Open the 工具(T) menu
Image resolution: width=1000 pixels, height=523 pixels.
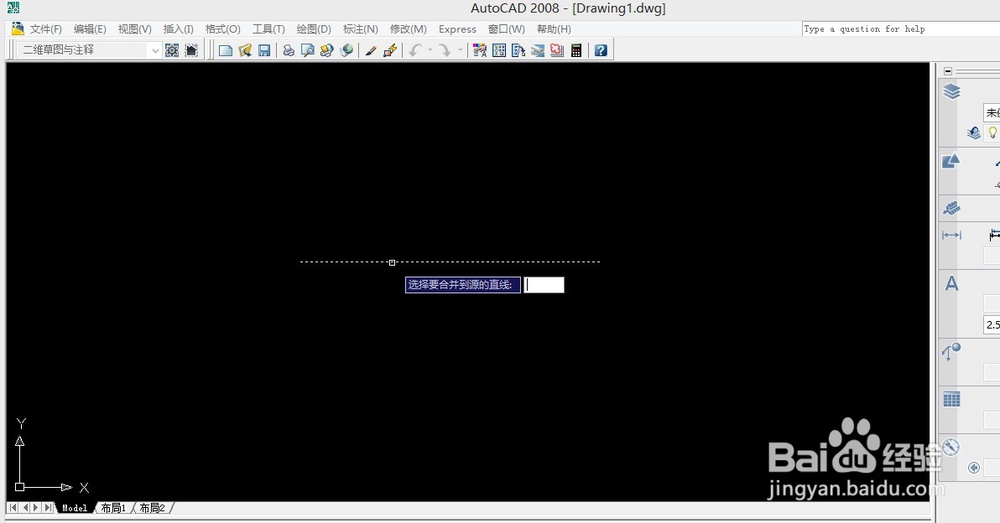click(268, 29)
